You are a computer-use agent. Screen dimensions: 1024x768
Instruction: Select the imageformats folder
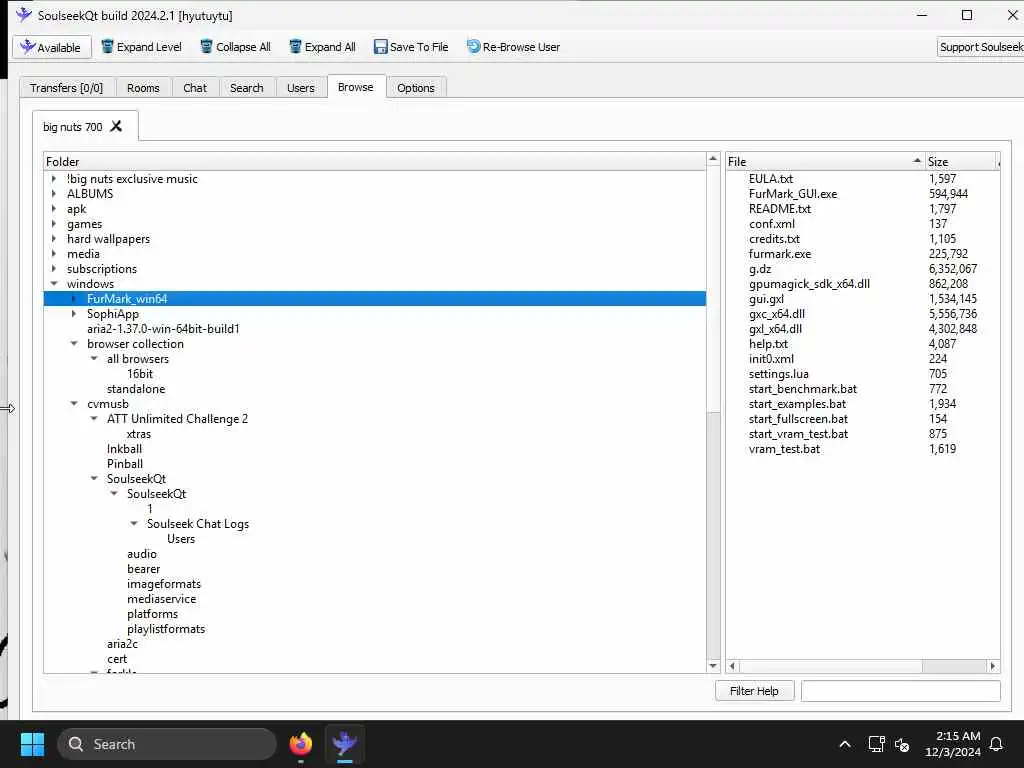coord(164,584)
